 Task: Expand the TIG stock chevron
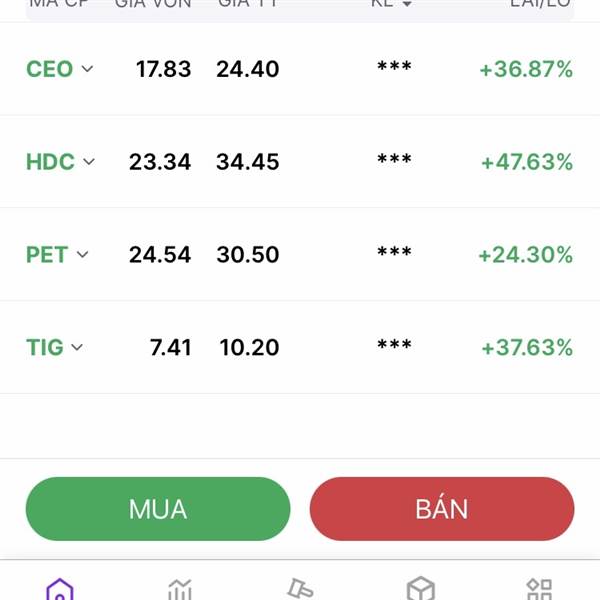pos(77,347)
